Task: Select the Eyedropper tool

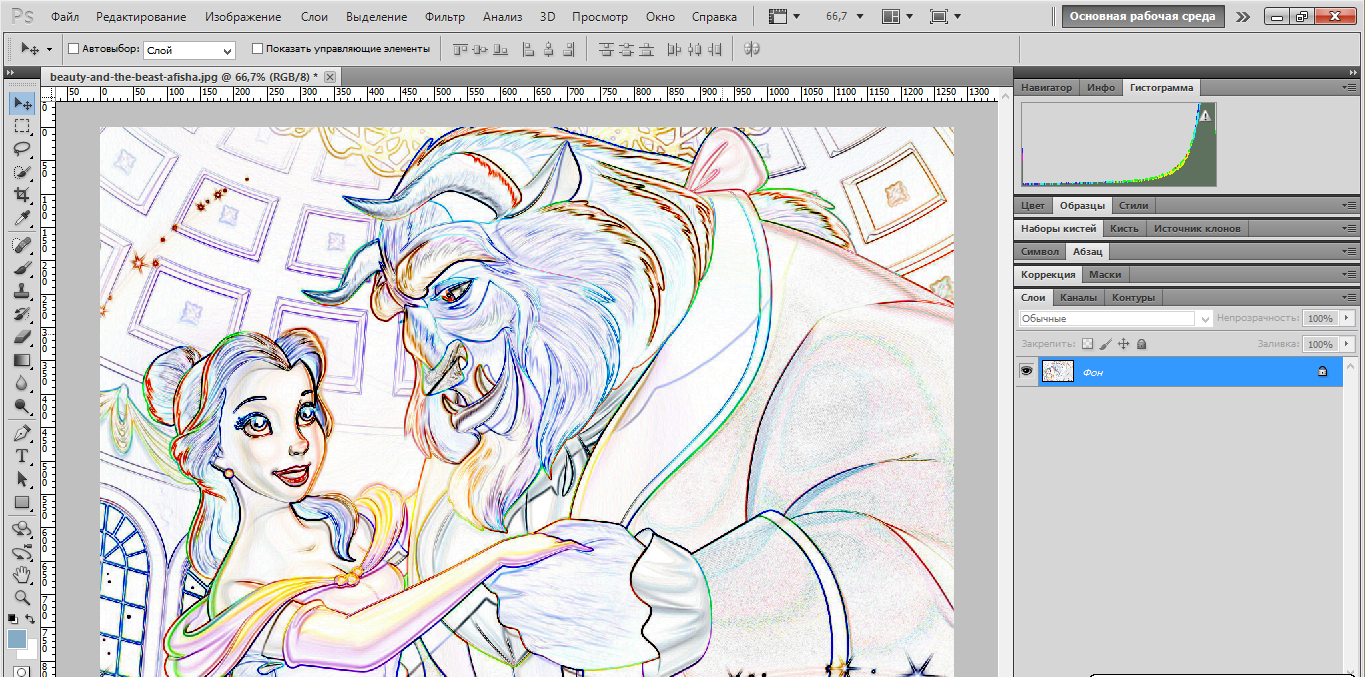Action: [22, 219]
